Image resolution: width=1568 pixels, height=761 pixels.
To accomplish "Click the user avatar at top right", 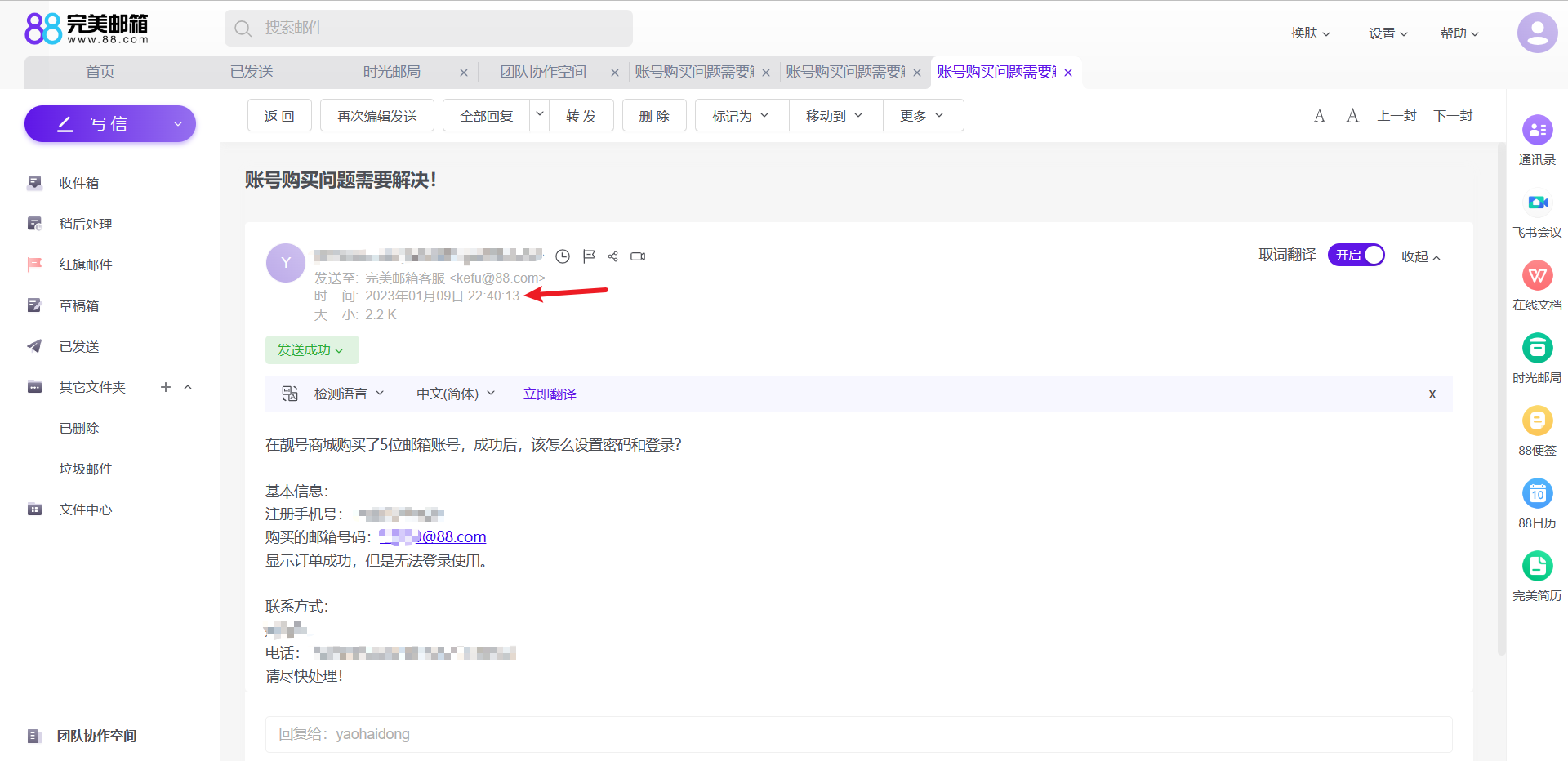I will coord(1537,33).
